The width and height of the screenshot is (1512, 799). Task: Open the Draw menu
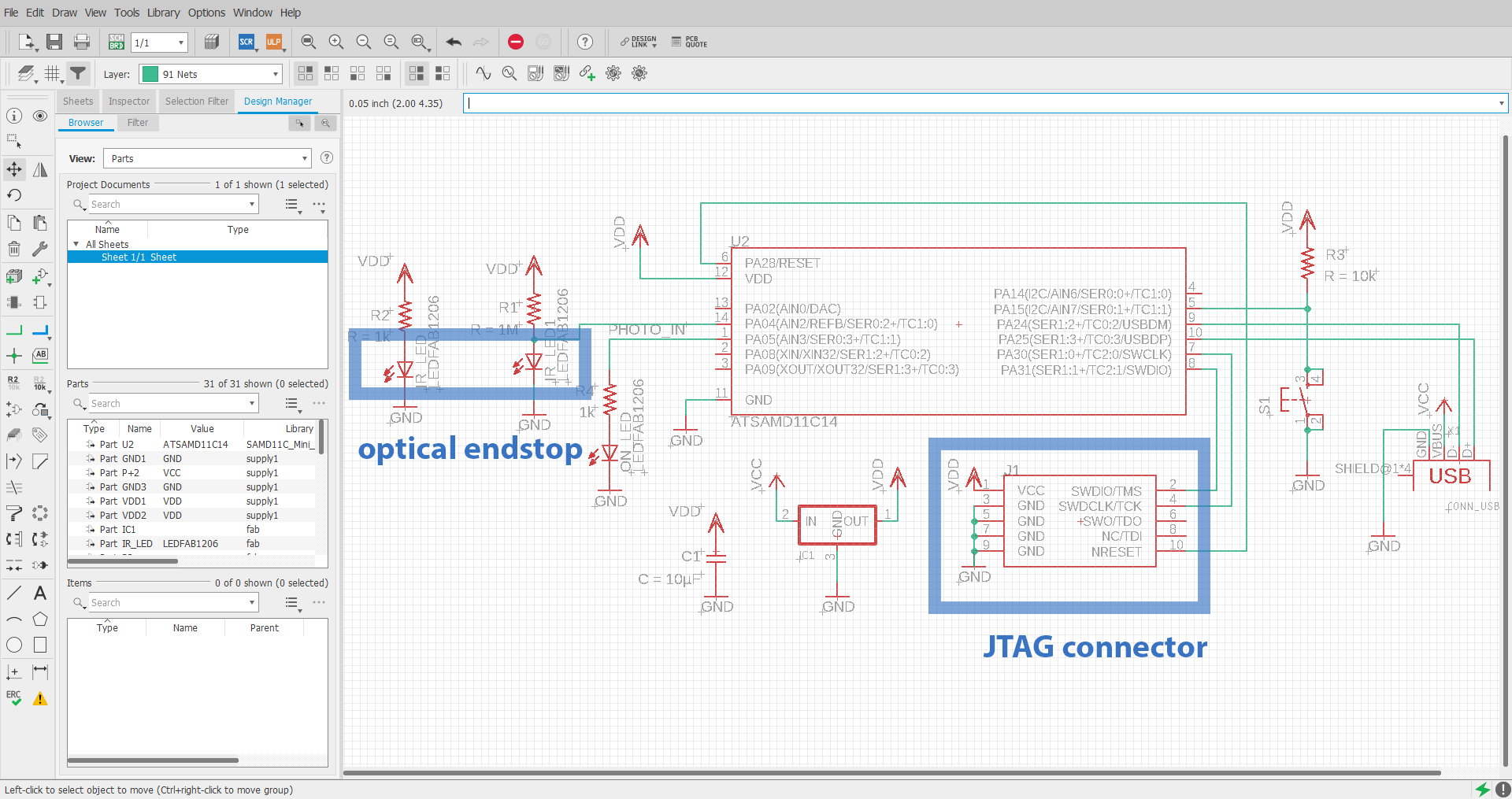tap(65, 13)
